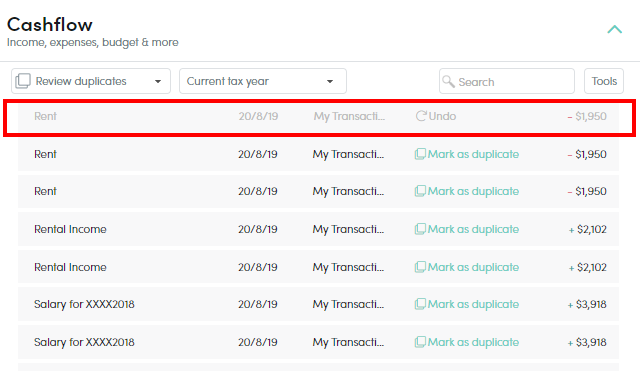Click the greyed-out - $1,950 amount
Image resolution: width=640 pixels, height=371 pixels.
tap(587, 116)
